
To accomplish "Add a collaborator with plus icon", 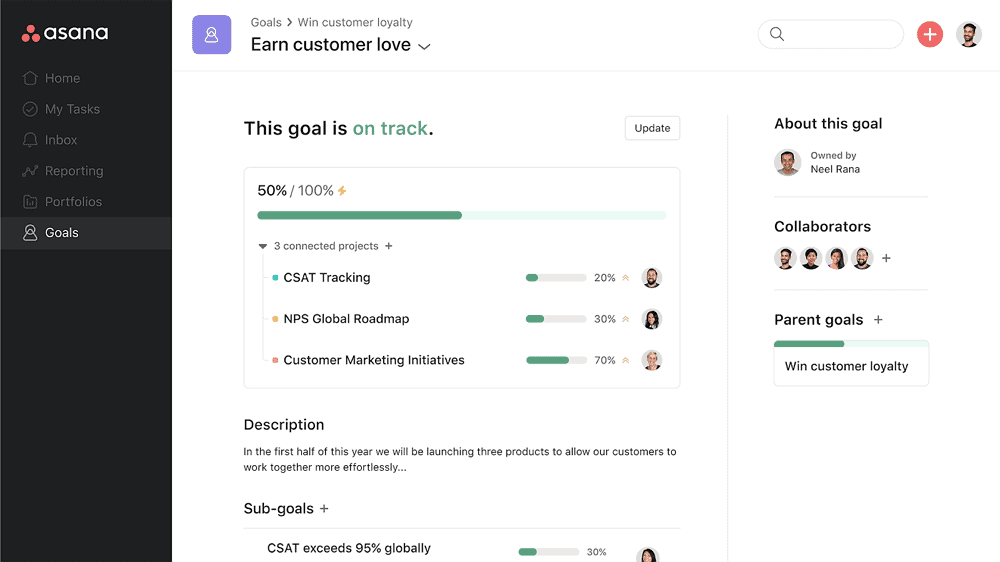I will [x=886, y=258].
